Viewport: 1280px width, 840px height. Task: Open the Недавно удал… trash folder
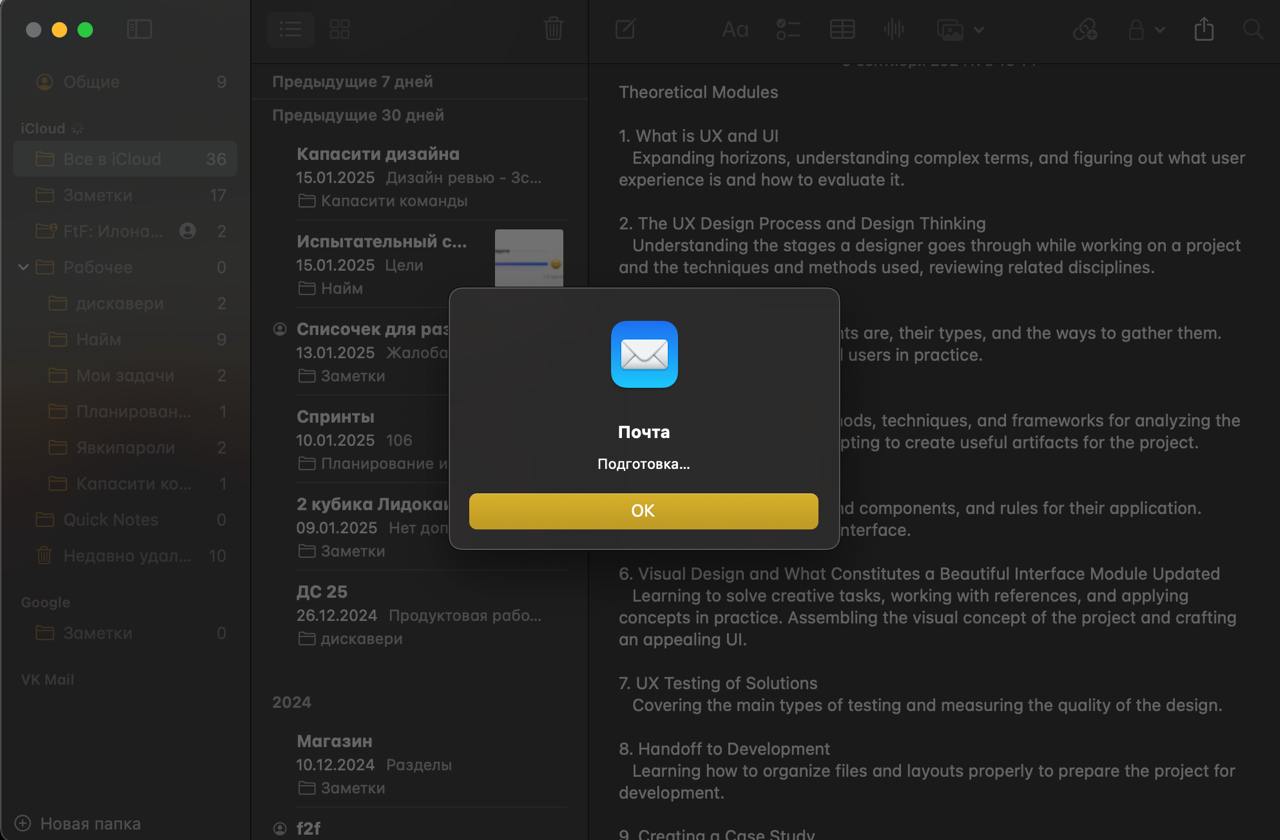click(x=126, y=555)
